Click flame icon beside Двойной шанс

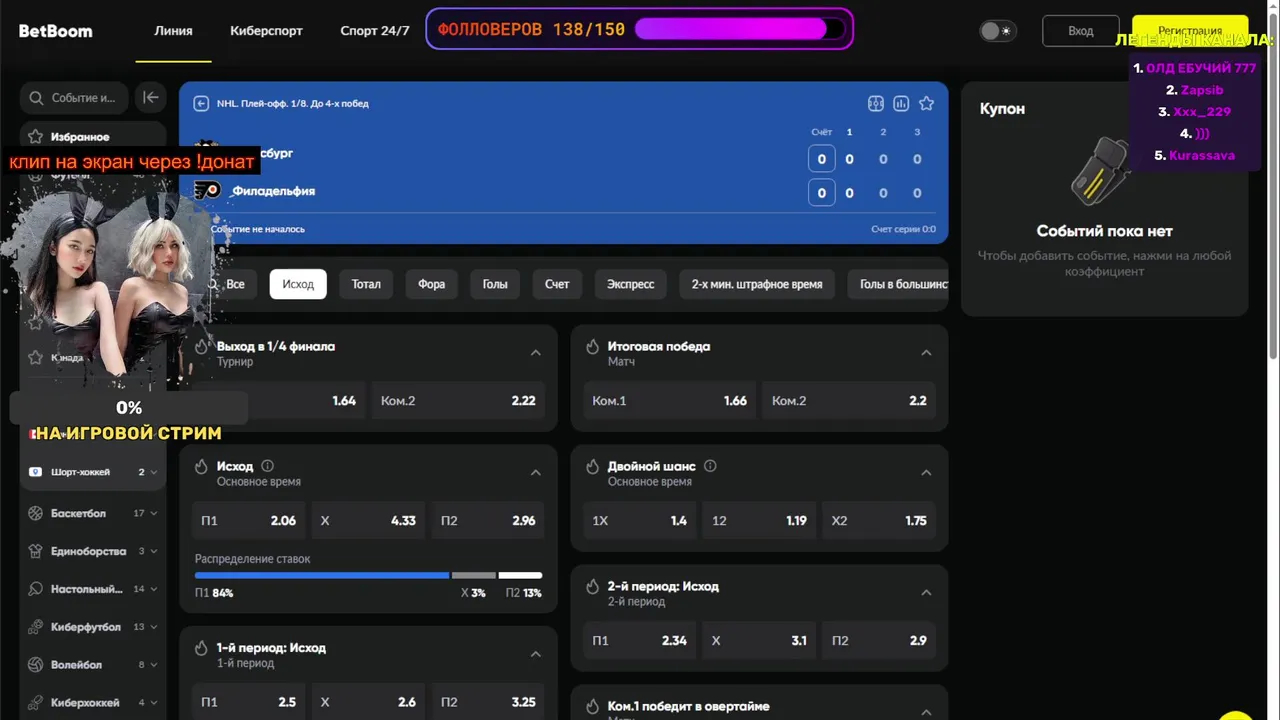[592, 467]
